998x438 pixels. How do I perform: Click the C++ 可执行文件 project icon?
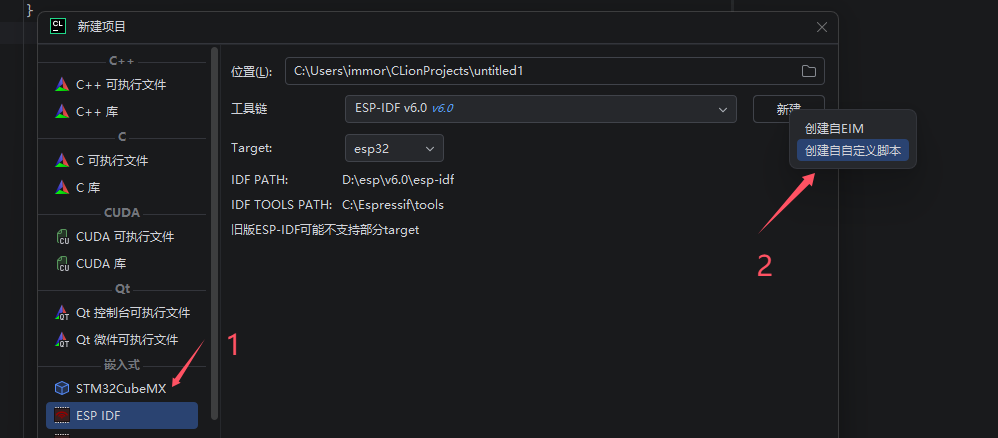pyautogui.click(x=62, y=85)
